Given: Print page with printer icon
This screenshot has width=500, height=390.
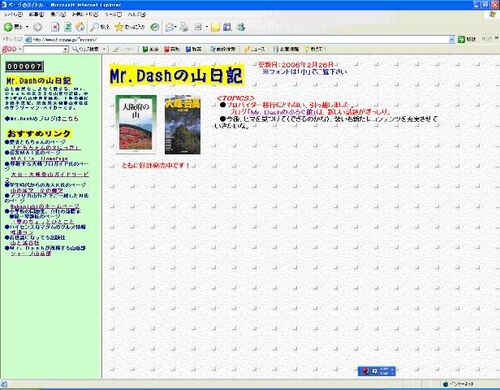Looking at the screenshot, I should click(x=184, y=27).
